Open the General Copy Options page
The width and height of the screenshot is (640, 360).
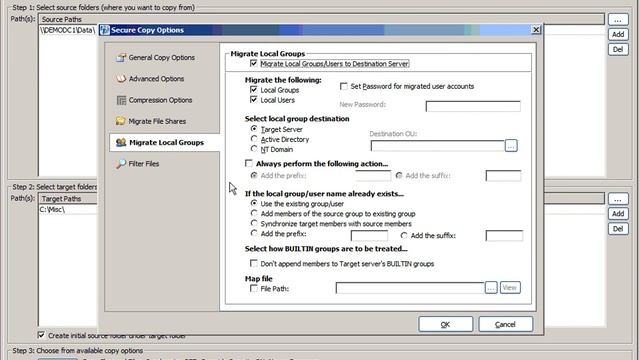[162, 58]
